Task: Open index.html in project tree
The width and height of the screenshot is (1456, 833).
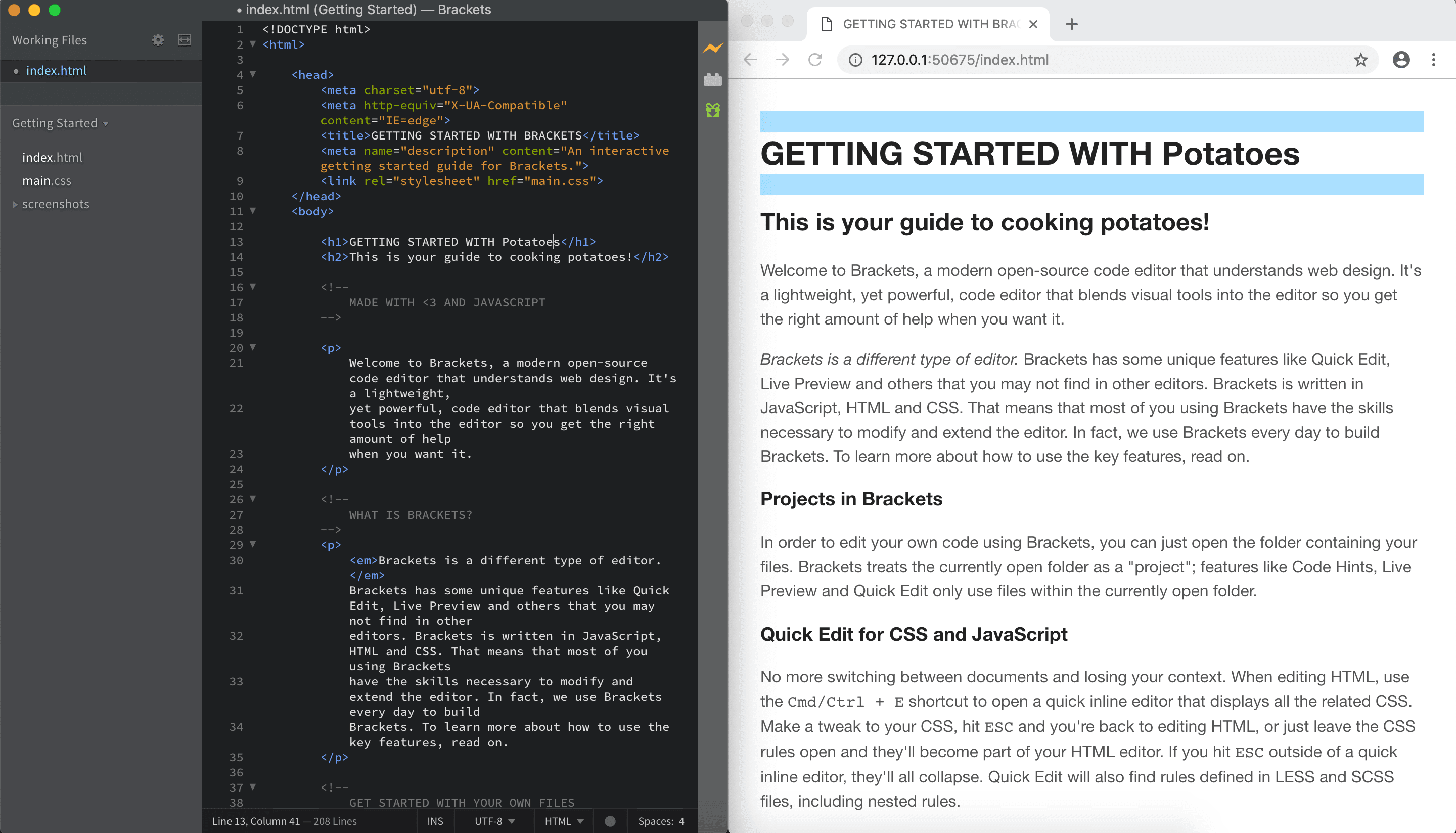Action: coord(52,157)
